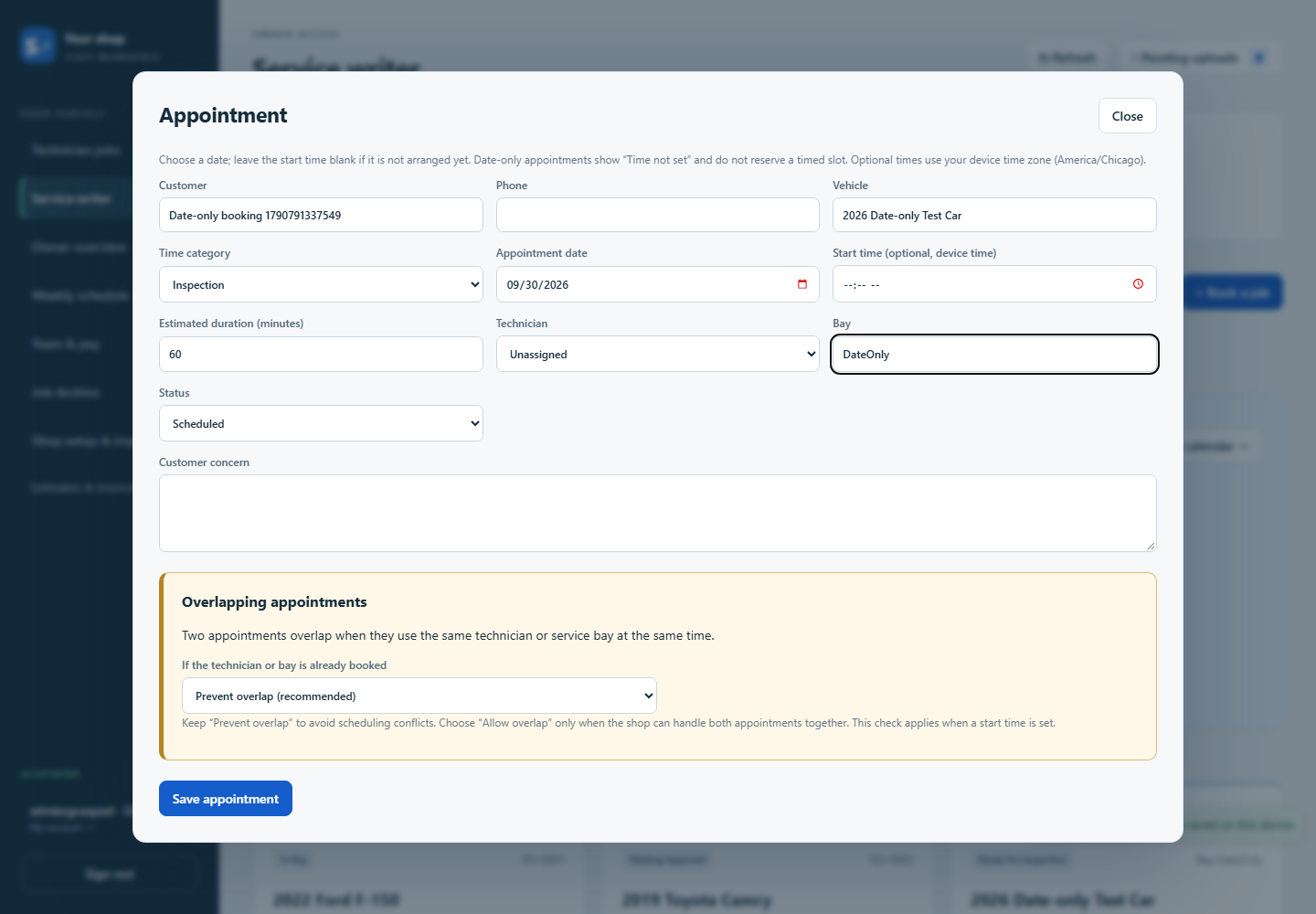Open the calendar picker in Appointment date
1316x914 pixels.
(x=802, y=284)
